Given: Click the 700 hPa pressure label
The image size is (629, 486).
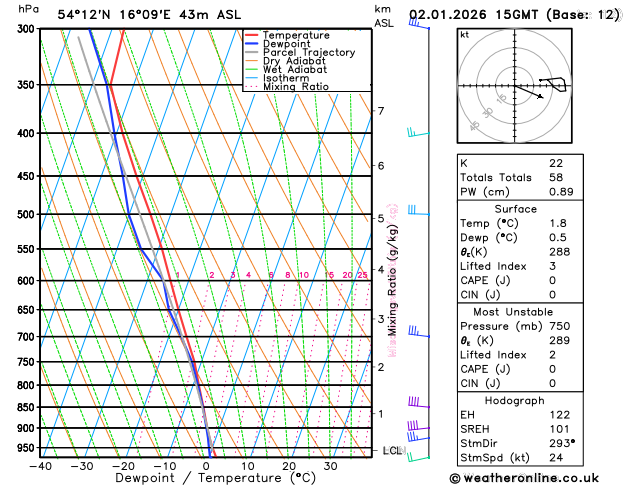Looking at the screenshot, I should coord(28,337).
